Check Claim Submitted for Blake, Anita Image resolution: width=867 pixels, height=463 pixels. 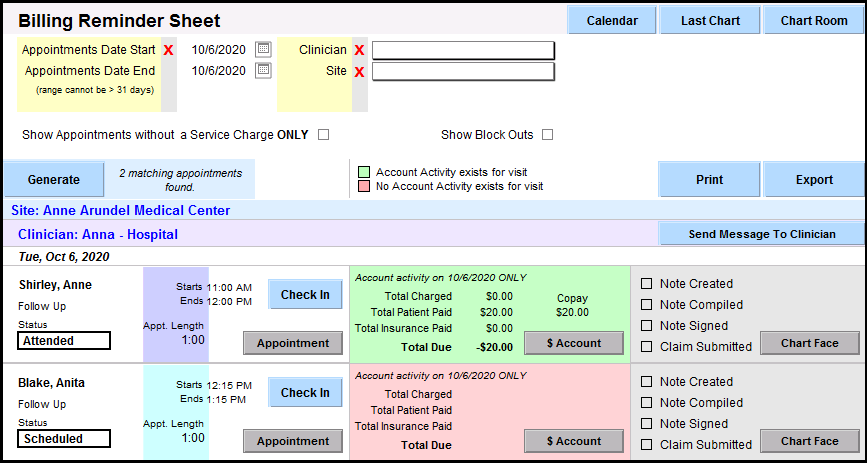646,445
